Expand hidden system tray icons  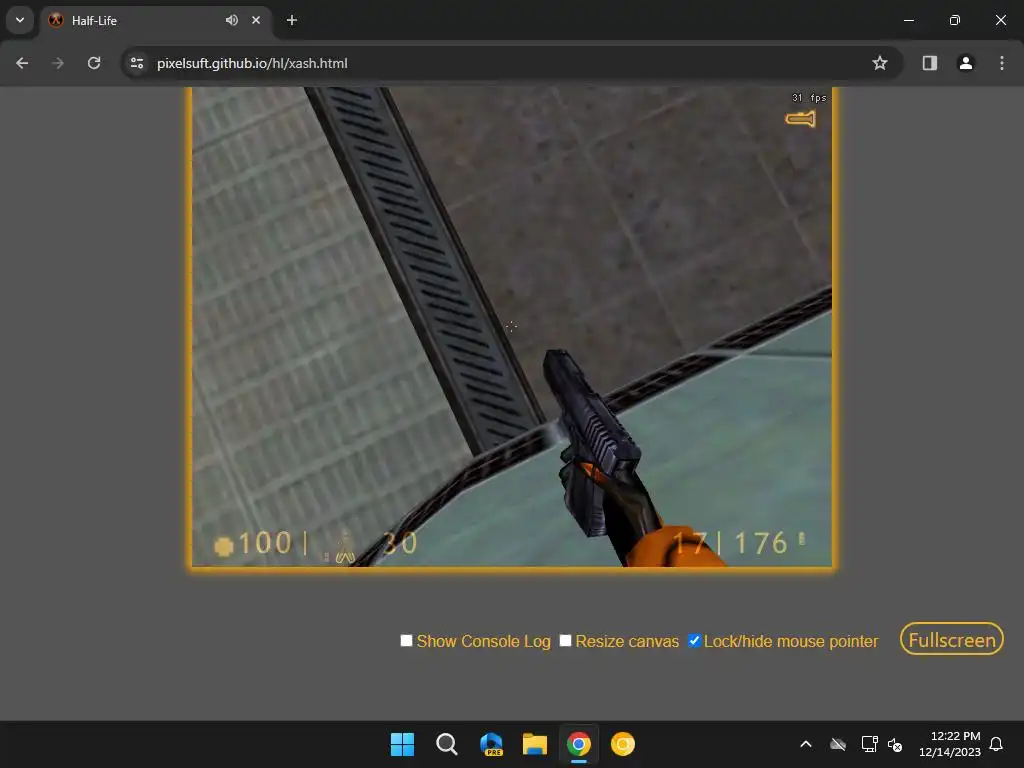pyautogui.click(x=806, y=744)
